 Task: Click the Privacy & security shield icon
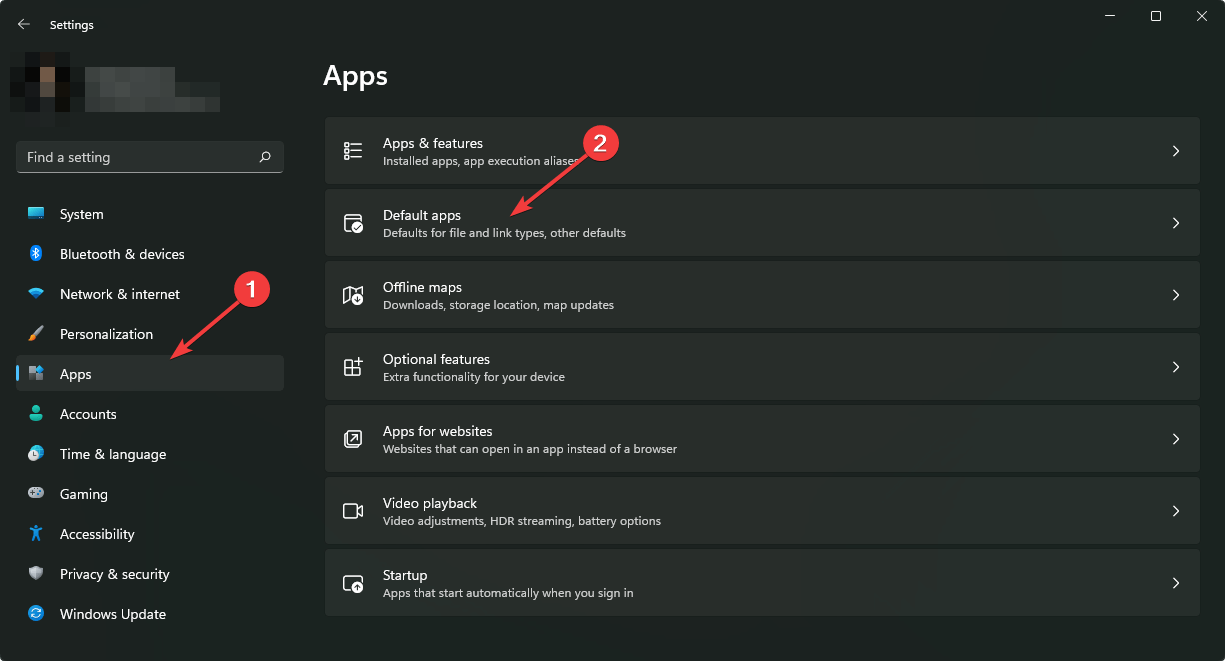[36, 574]
